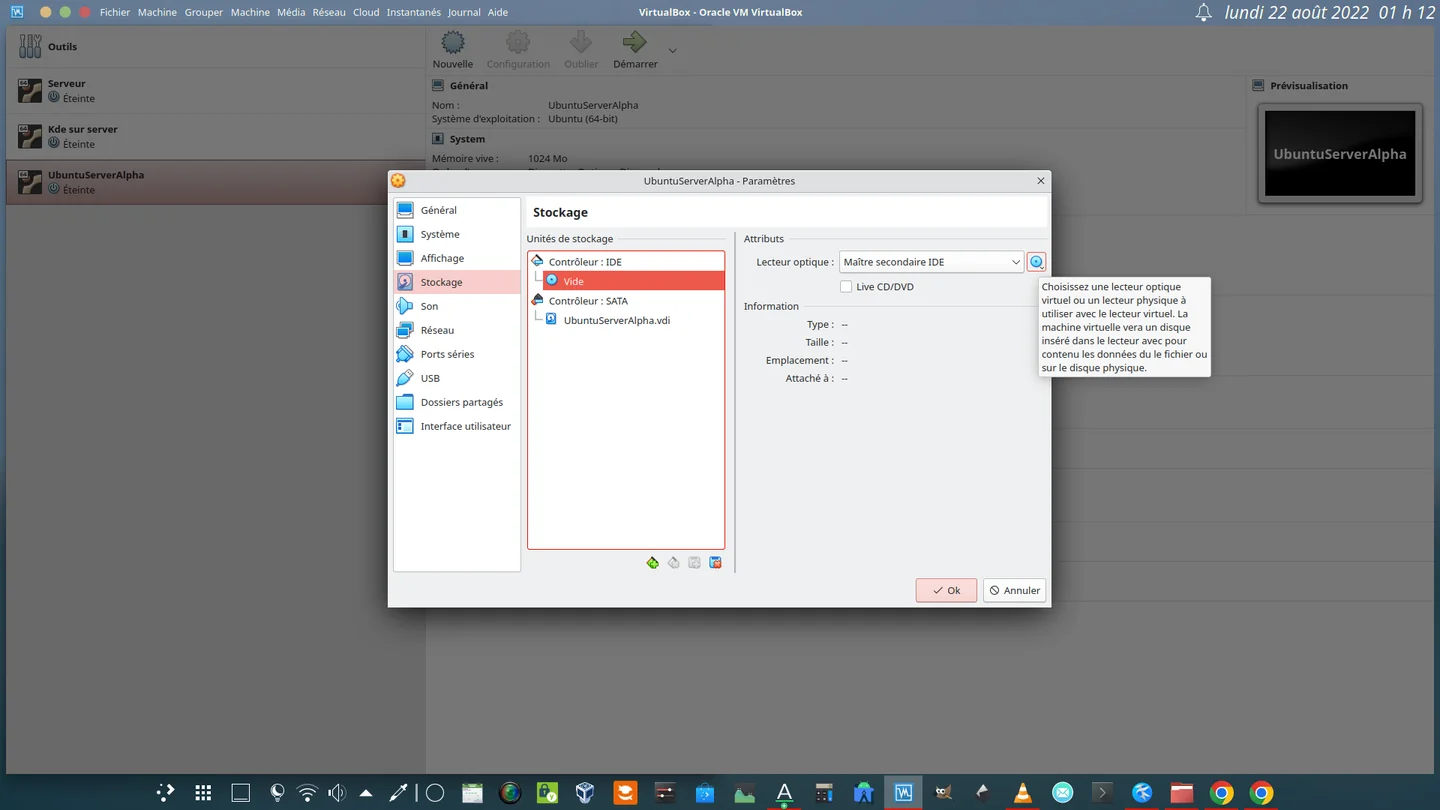This screenshot has width=1440, height=810.
Task: Open the Cloud menu
Action: [x=366, y=12]
